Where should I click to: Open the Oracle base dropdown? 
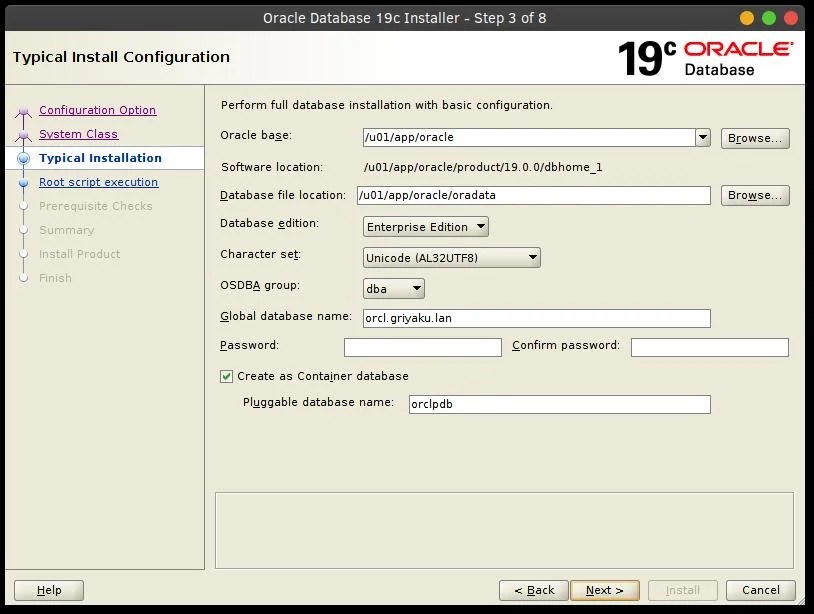(703, 138)
